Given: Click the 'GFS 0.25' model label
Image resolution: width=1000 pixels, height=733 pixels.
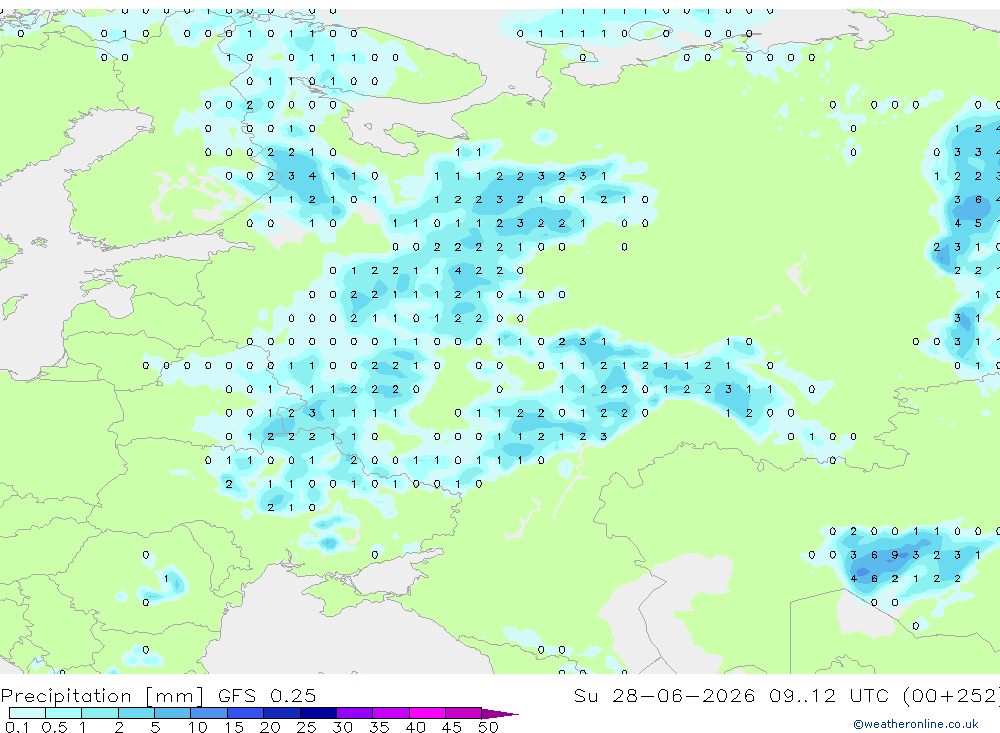Looking at the screenshot, I should pyautogui.click(x=267, y=695).
